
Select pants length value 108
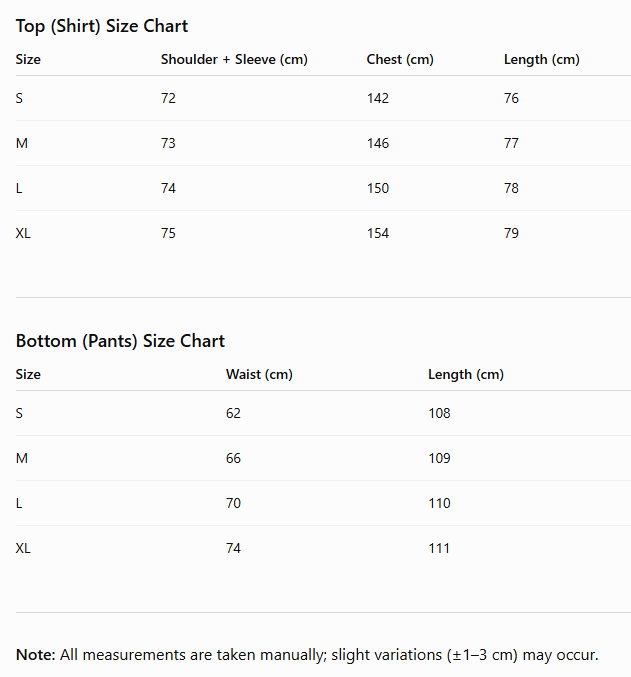pos(439,413)
